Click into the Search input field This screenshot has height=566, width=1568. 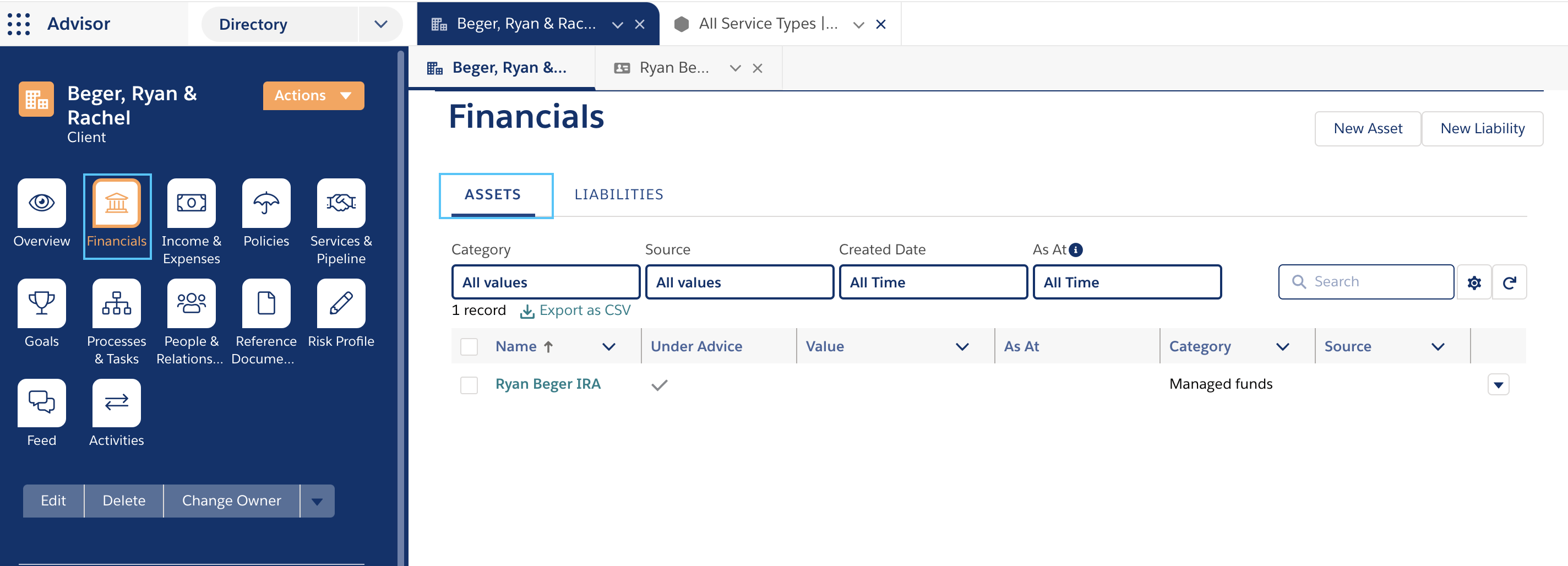(1366, 282)
